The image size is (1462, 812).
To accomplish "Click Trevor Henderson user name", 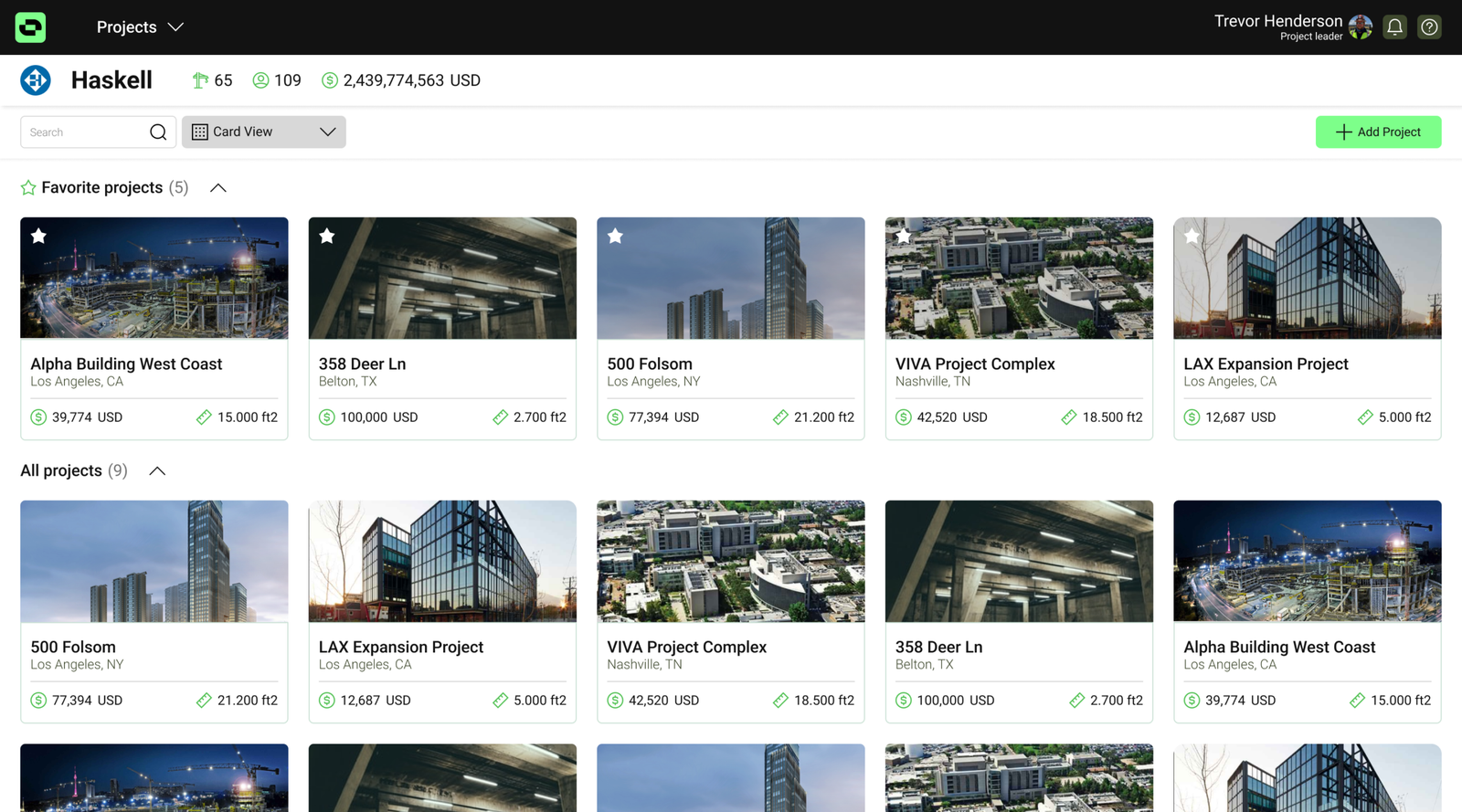I will [x=1278, y=21].
